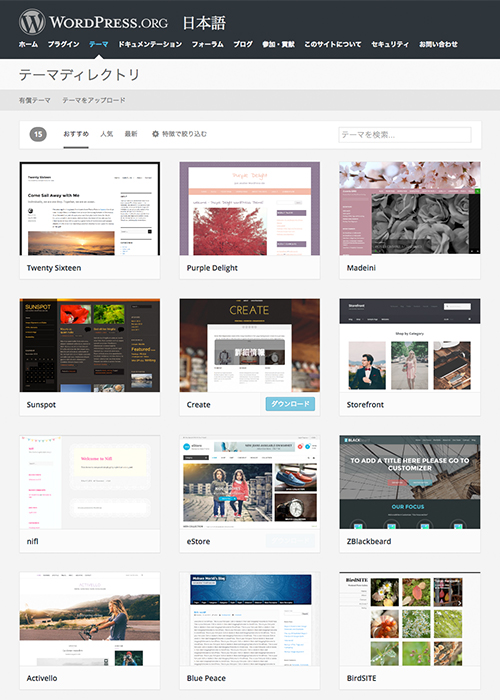This screenshot has height=700, width=500.
Task: Click the gear icon beside 特徴で絞り込む
Action: (155, 134)
